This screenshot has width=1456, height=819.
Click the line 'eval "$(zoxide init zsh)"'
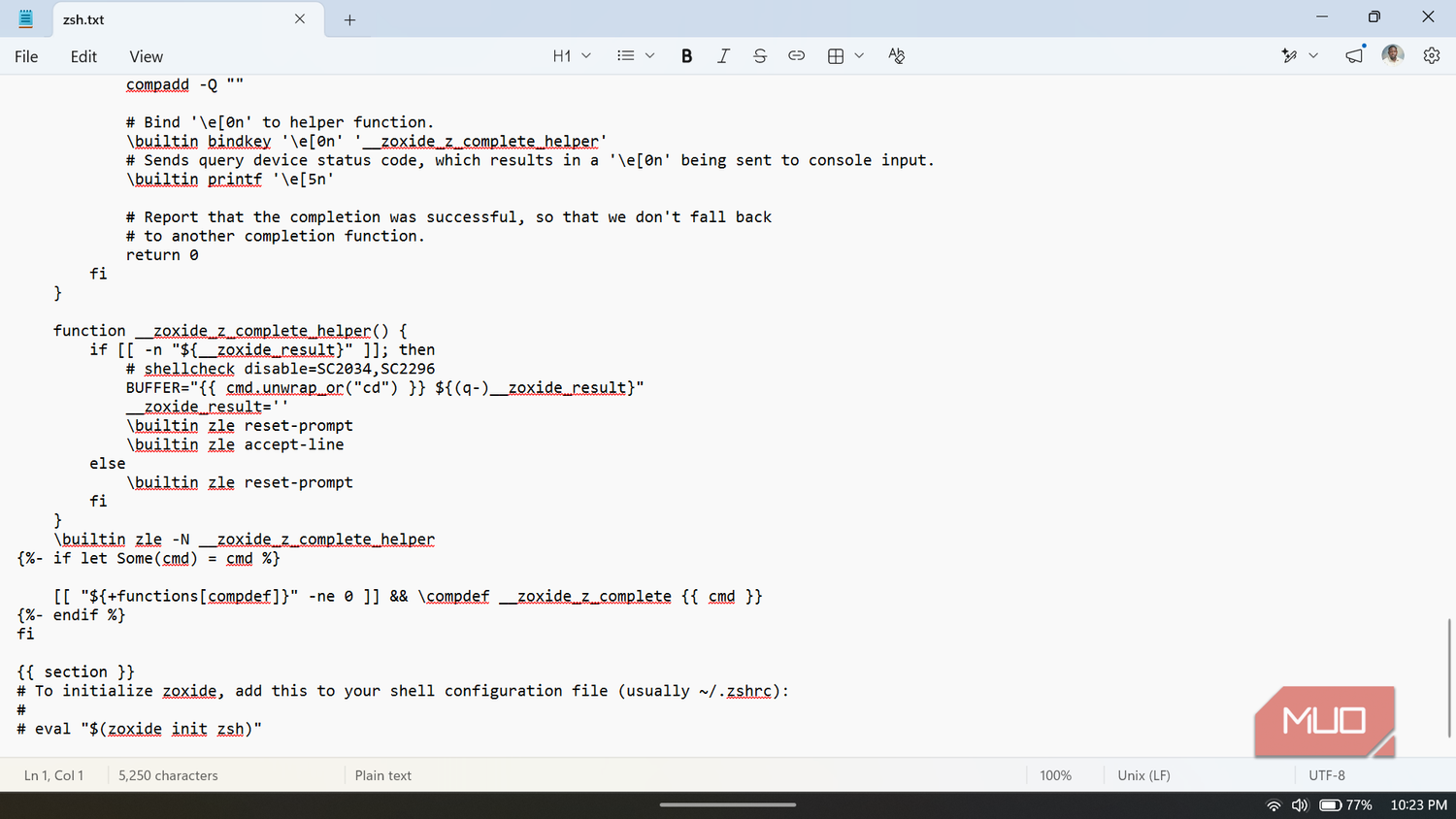point(149,729)
